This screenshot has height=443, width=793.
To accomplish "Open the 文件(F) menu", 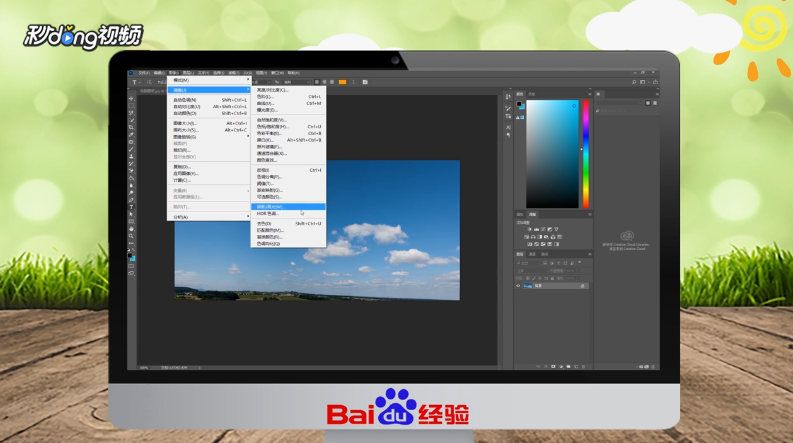I will pos(144,73).
